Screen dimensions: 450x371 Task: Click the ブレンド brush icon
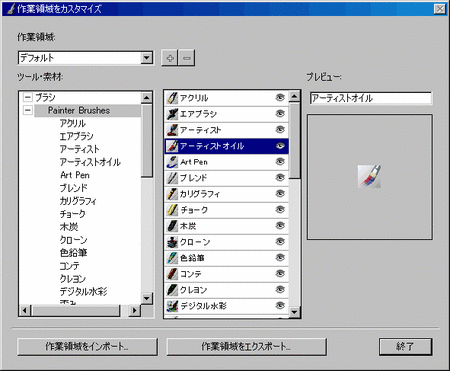pos(172,178)
